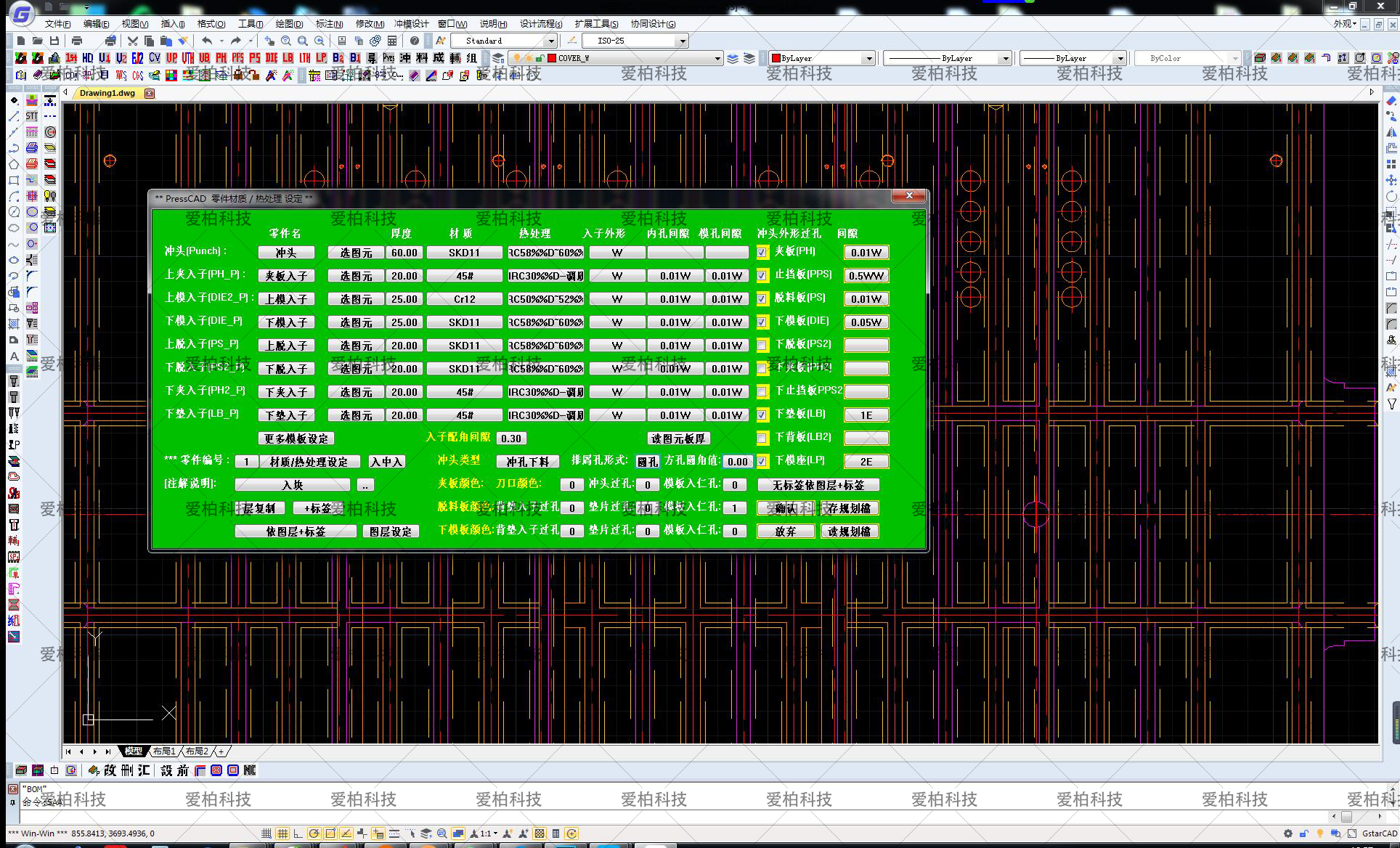Click the HD toolbar icon
Viewport: 1400px width, 848px height.
click(x=88, y=58)
